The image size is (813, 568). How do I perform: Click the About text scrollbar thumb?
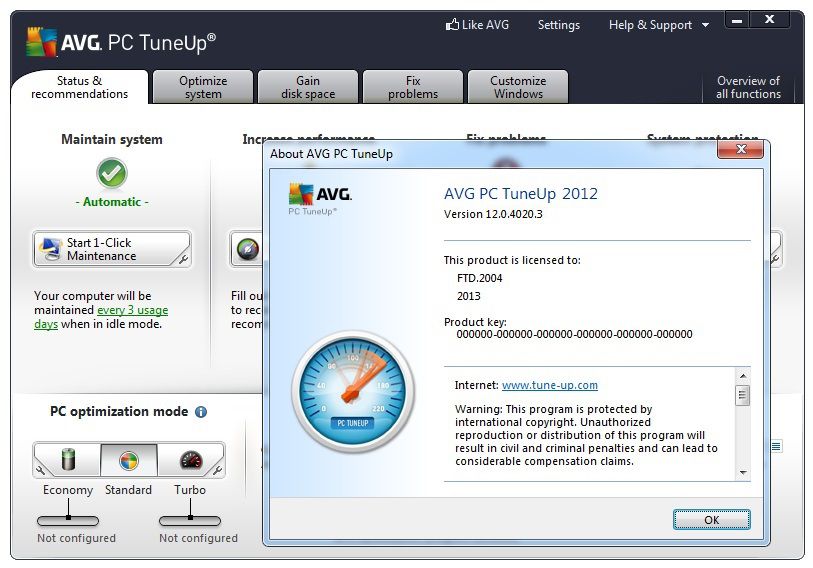(742, 396)
